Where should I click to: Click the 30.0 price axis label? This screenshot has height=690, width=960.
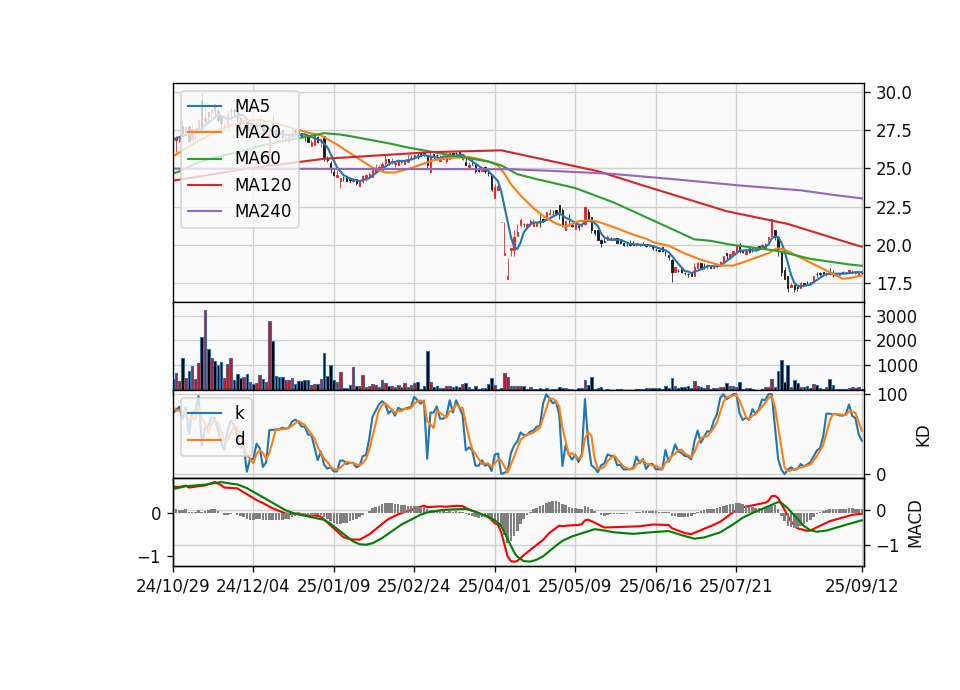894,93
